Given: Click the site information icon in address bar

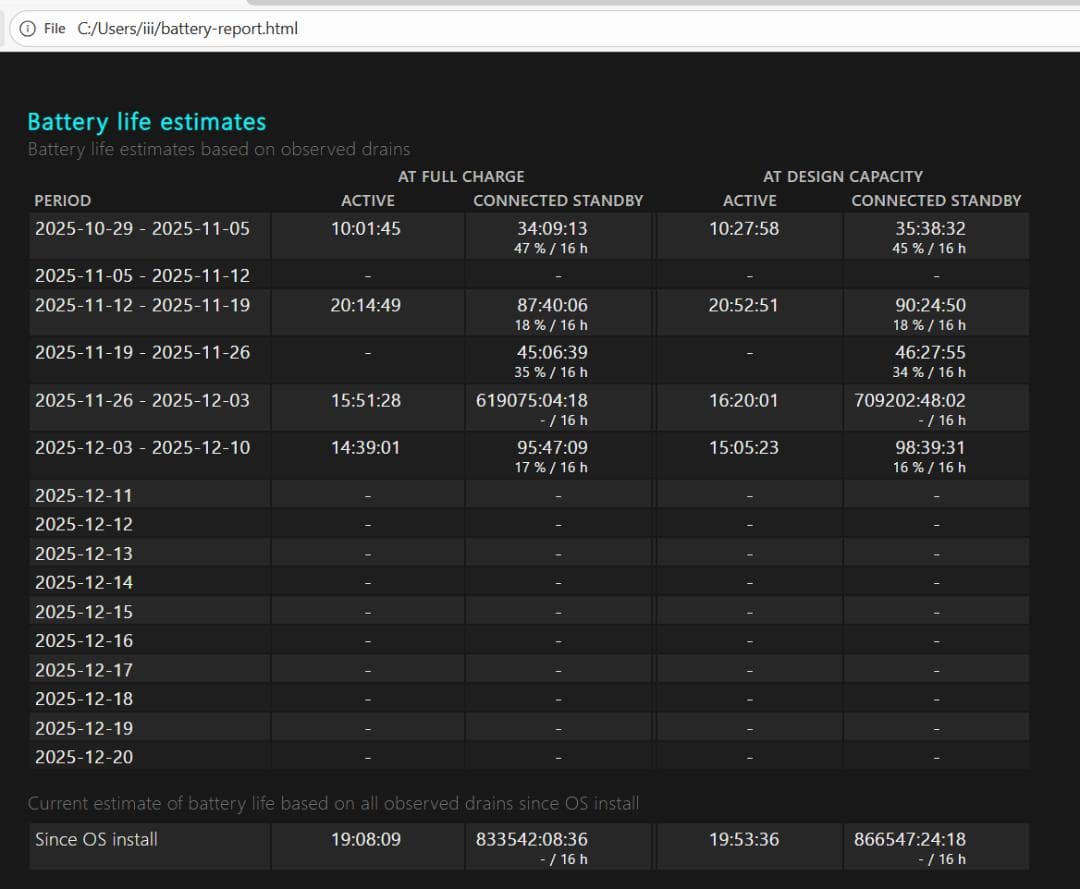Looking at the screenshot, I should pyautogui.click(x=27, y=29).
